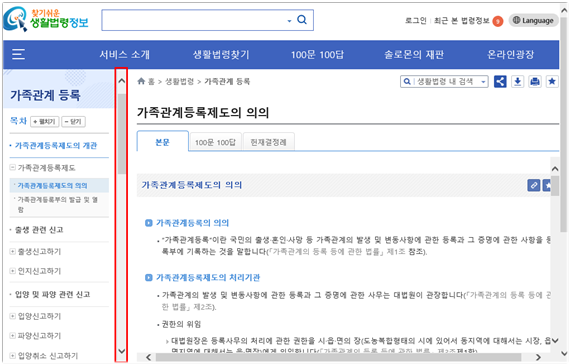Click horizontal scrollbar right arrow
Viewport: 569px width, 364px height.
coord(539,357)
